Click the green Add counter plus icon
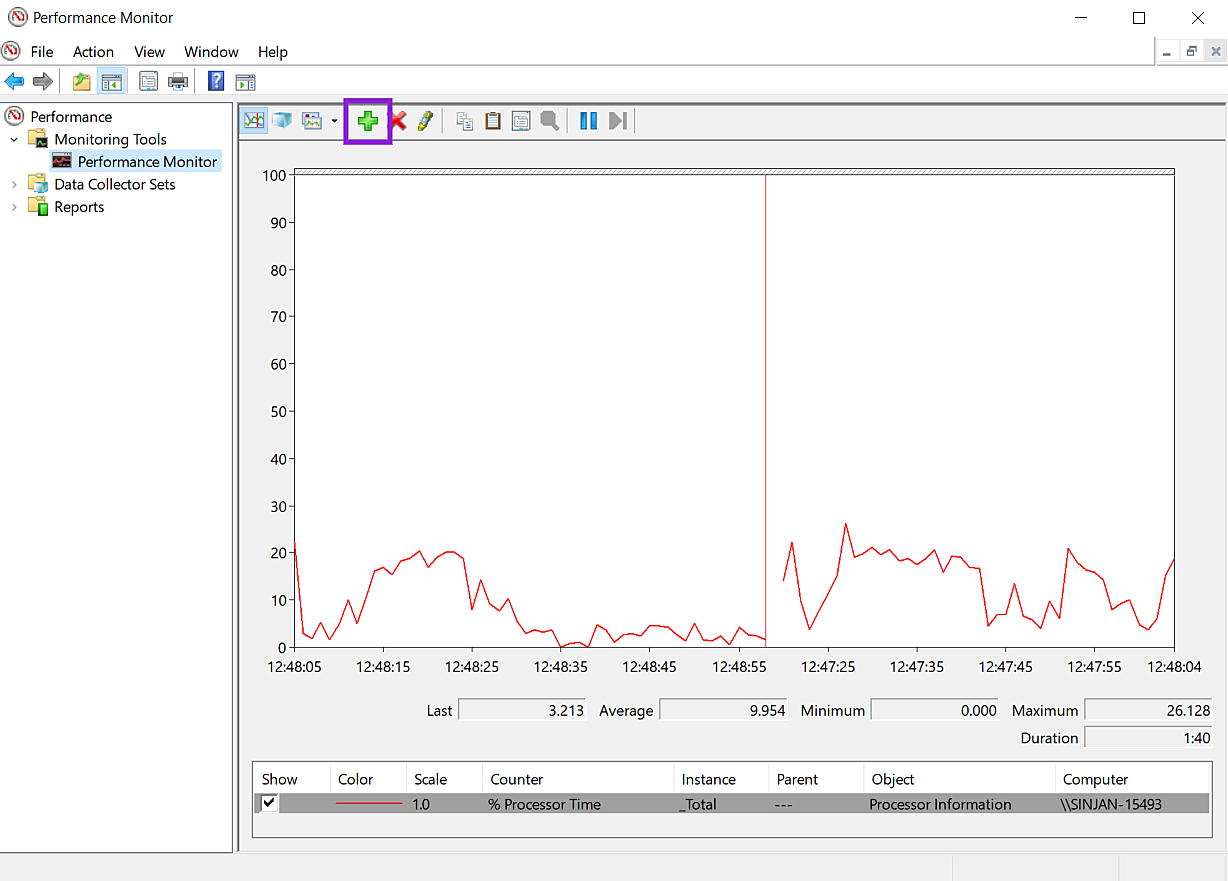Viewport: 1228px width, 881px height. click(x=368, y=121)
